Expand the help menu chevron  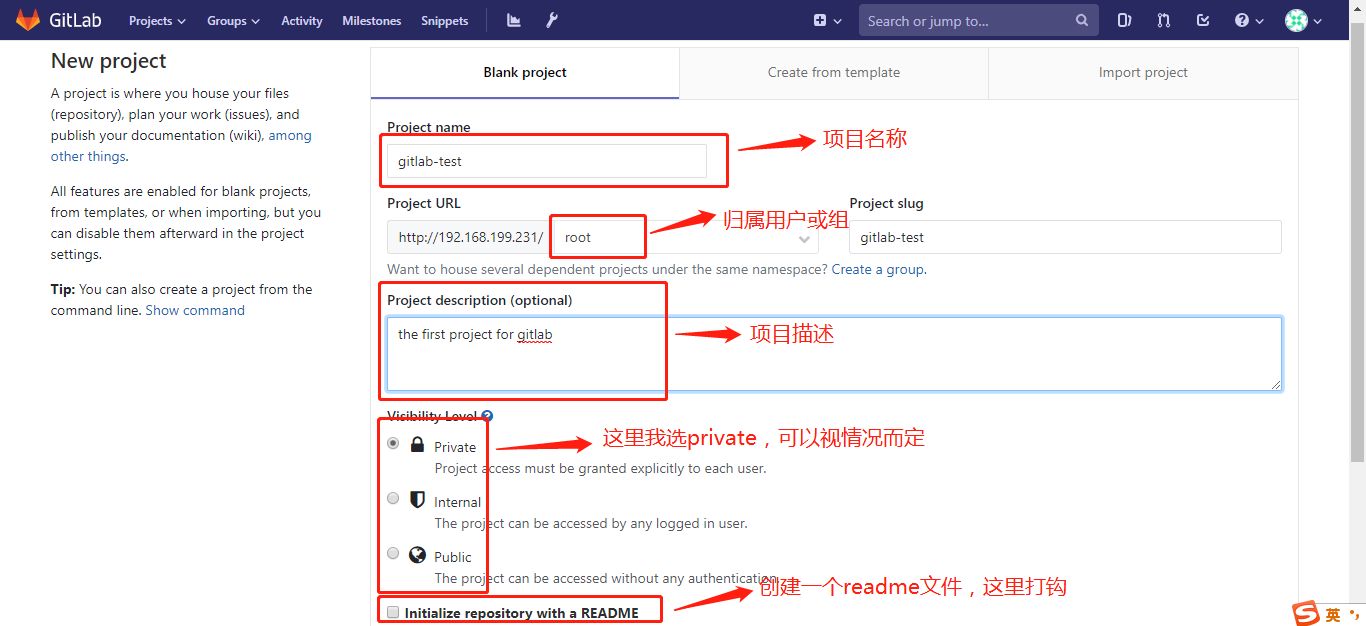click(x=1260, y=21)
